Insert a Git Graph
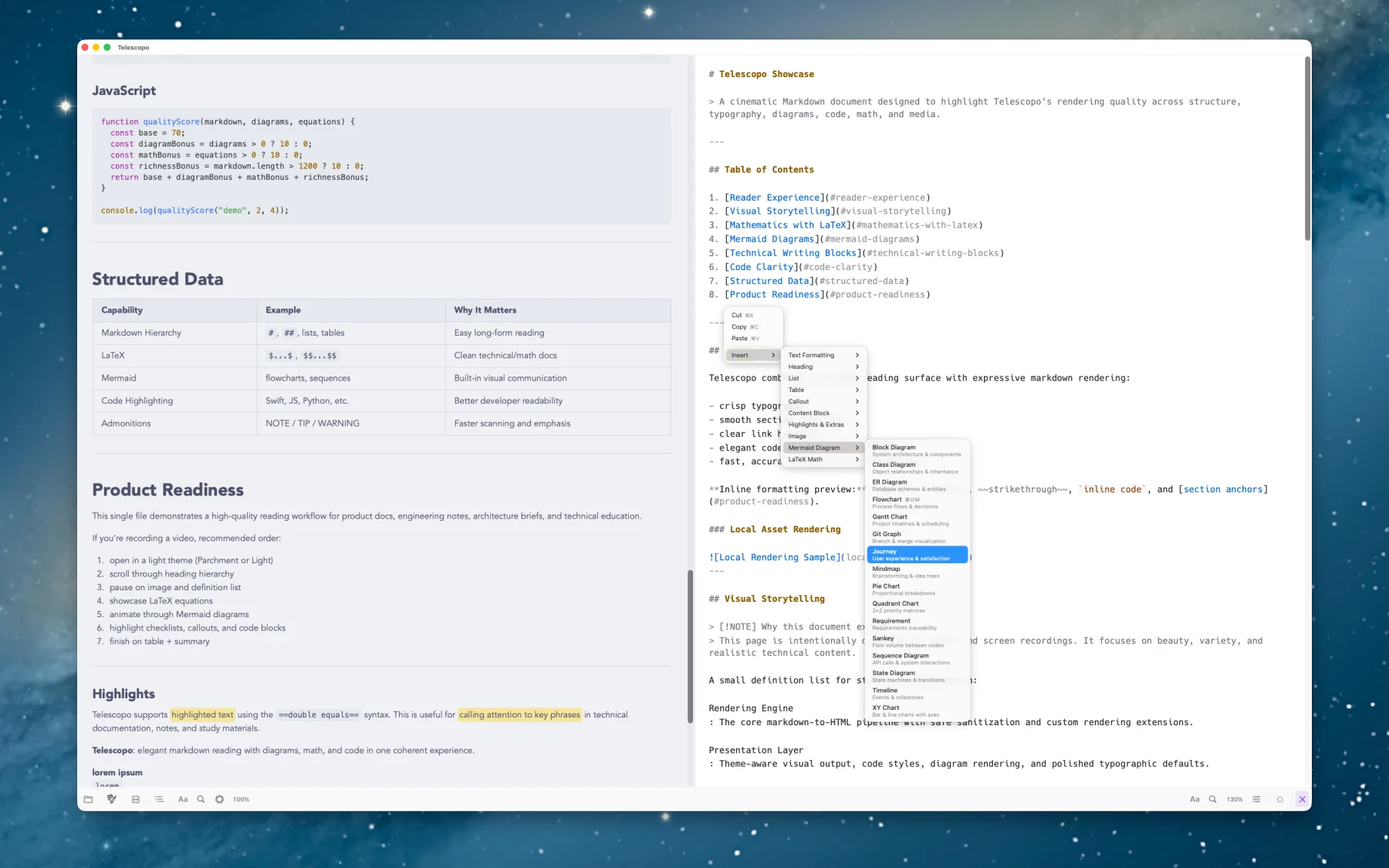Screen dimensions: 1389x868 click(x=918, y=537)
